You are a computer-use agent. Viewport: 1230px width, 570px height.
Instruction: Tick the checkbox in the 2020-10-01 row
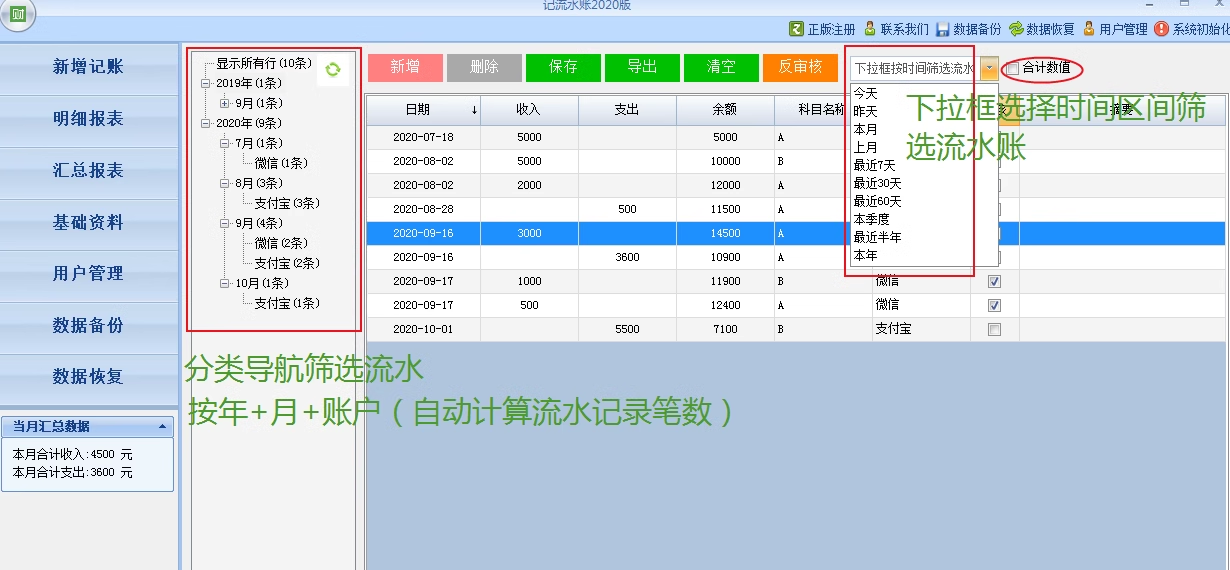[x=994, y=329]
